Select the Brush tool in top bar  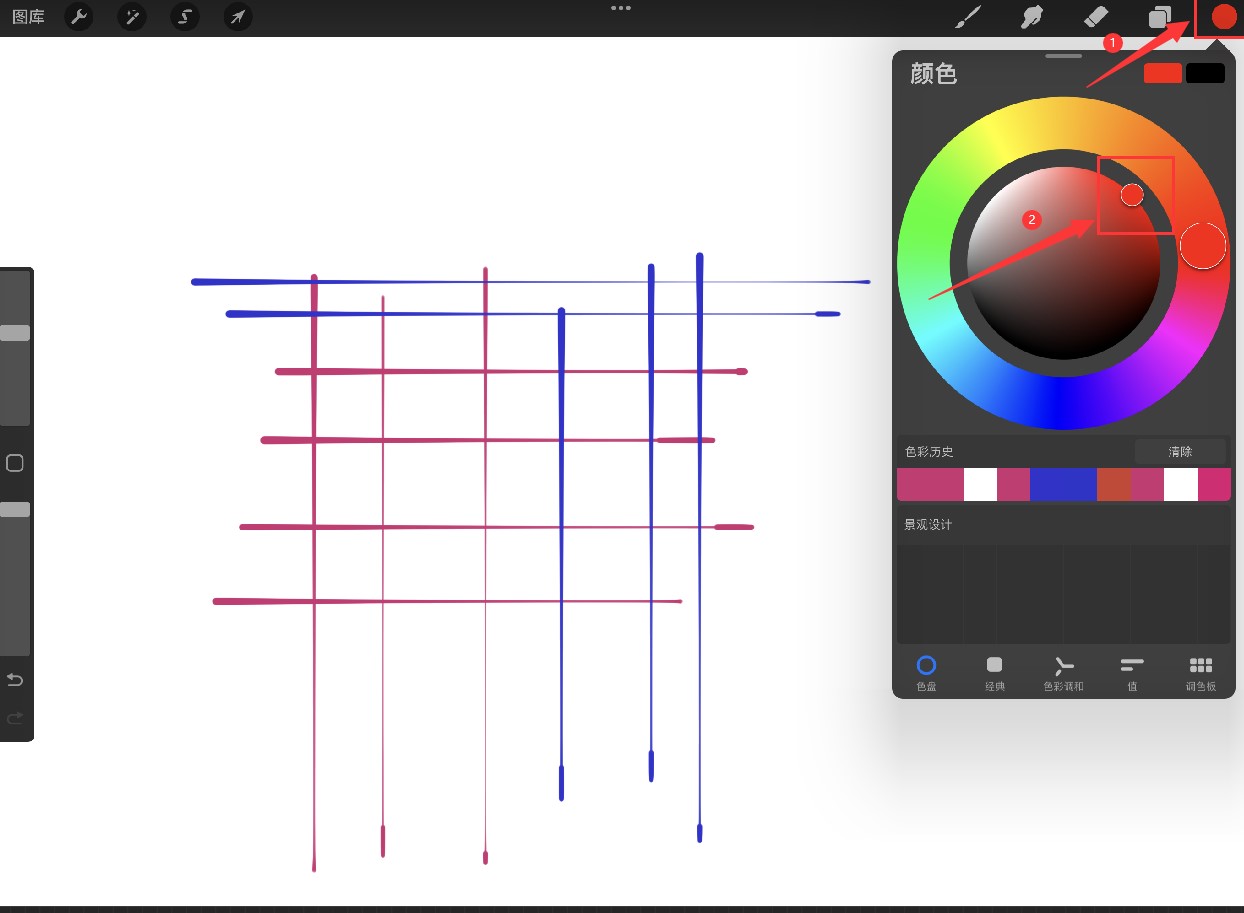click(x=966, y=17)
